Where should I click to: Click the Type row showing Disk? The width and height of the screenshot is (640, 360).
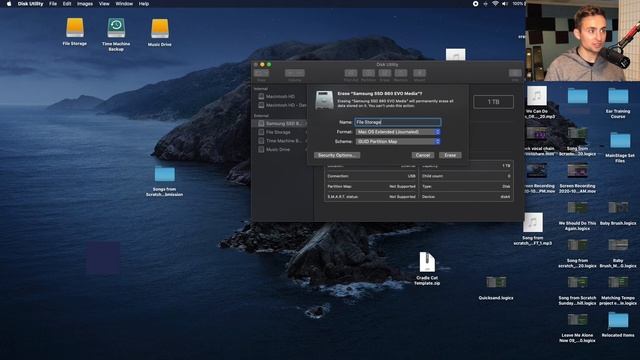pos(466,187)
